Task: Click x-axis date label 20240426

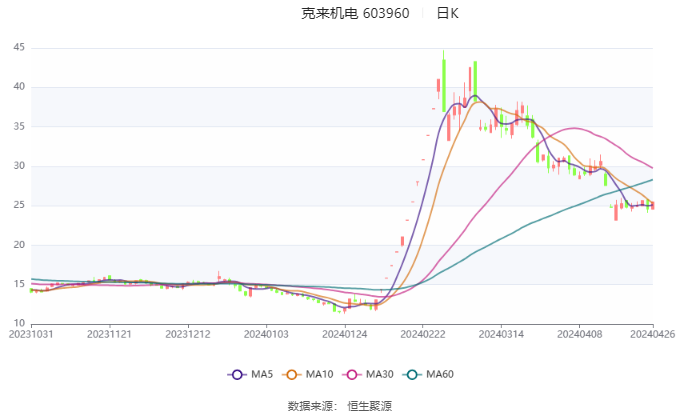Action: (x=652, y=334)
